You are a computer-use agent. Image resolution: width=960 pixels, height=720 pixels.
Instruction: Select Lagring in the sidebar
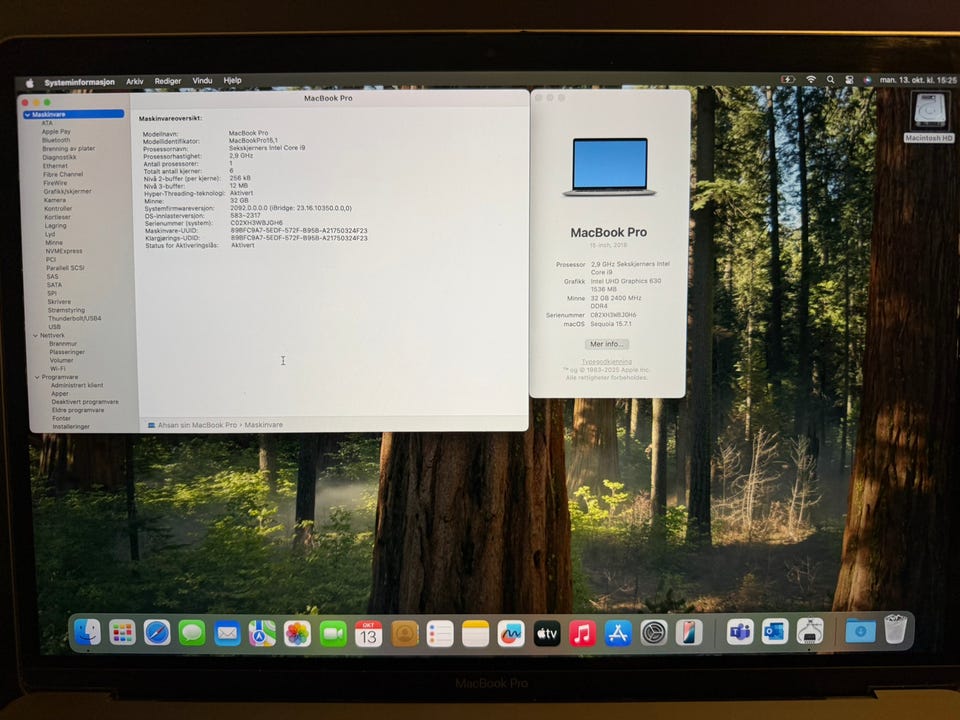pyautogui.click(x=55, y=226)
